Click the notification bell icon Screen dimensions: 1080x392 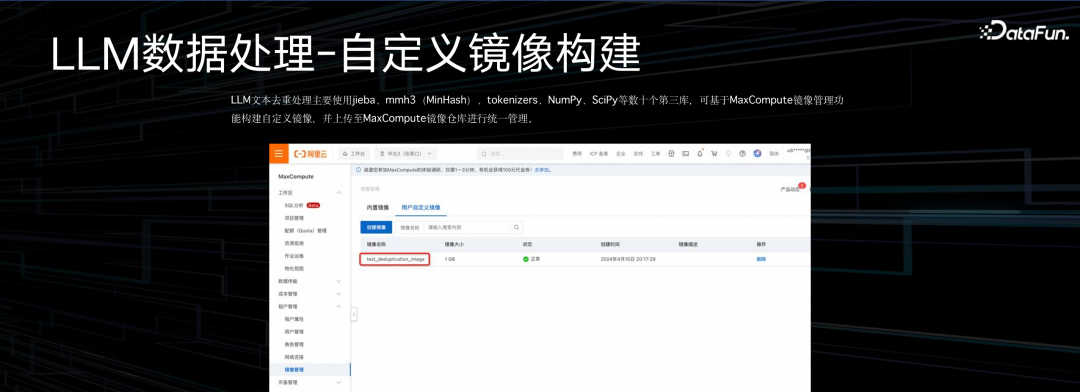(700, 154)
